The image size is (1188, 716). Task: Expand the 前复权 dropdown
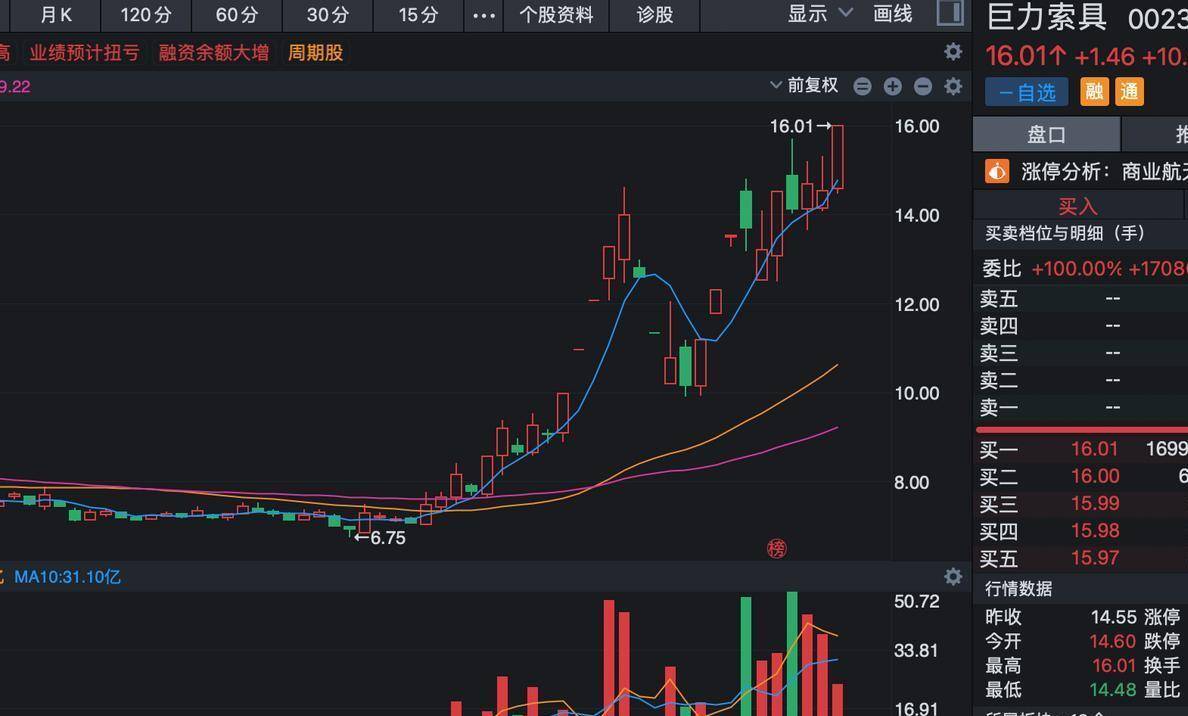tap(805, 86)
